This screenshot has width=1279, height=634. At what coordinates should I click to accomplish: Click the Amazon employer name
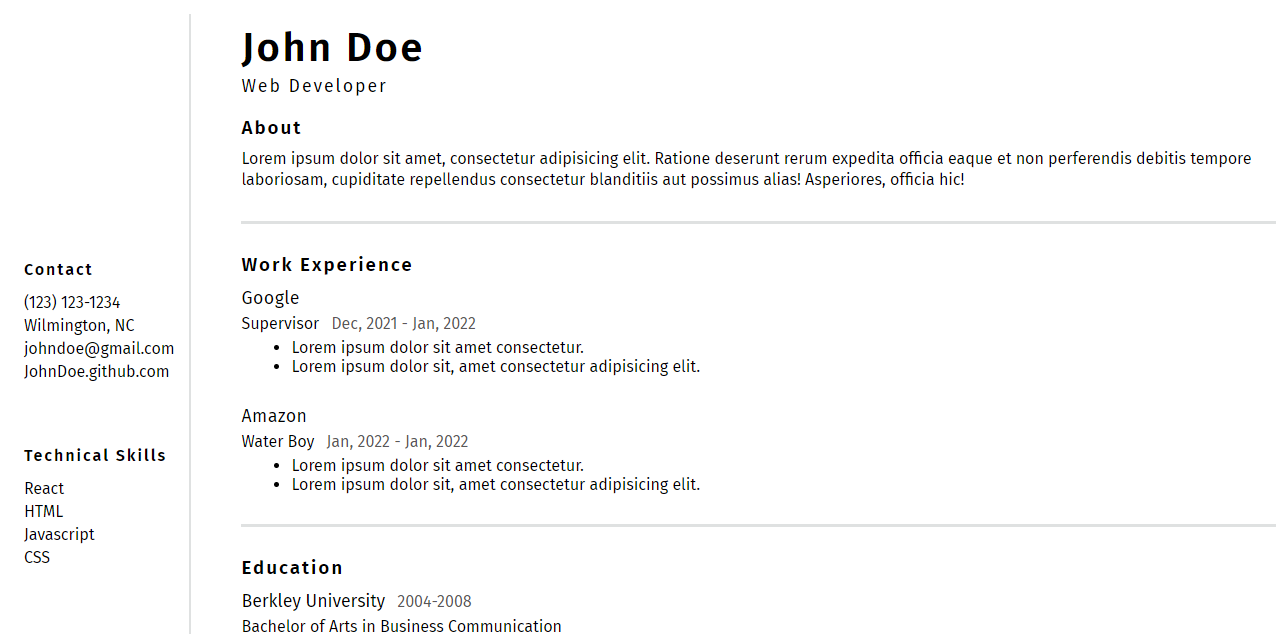pyautogui.click(x=274, y=416)
